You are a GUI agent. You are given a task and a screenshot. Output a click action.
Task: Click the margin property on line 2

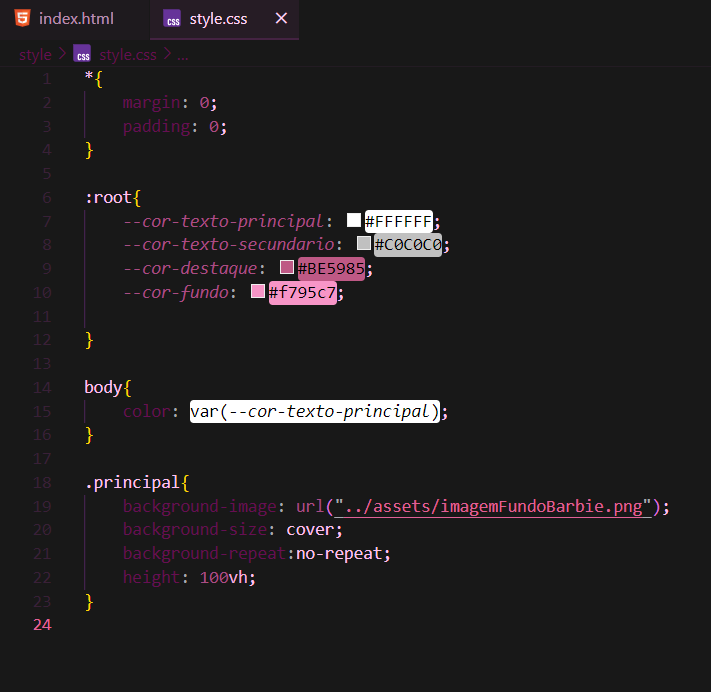151,103
